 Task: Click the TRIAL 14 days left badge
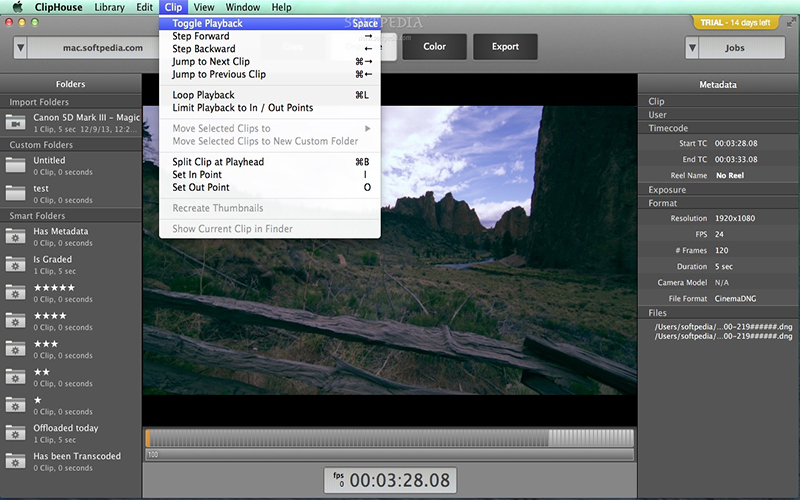735,22
